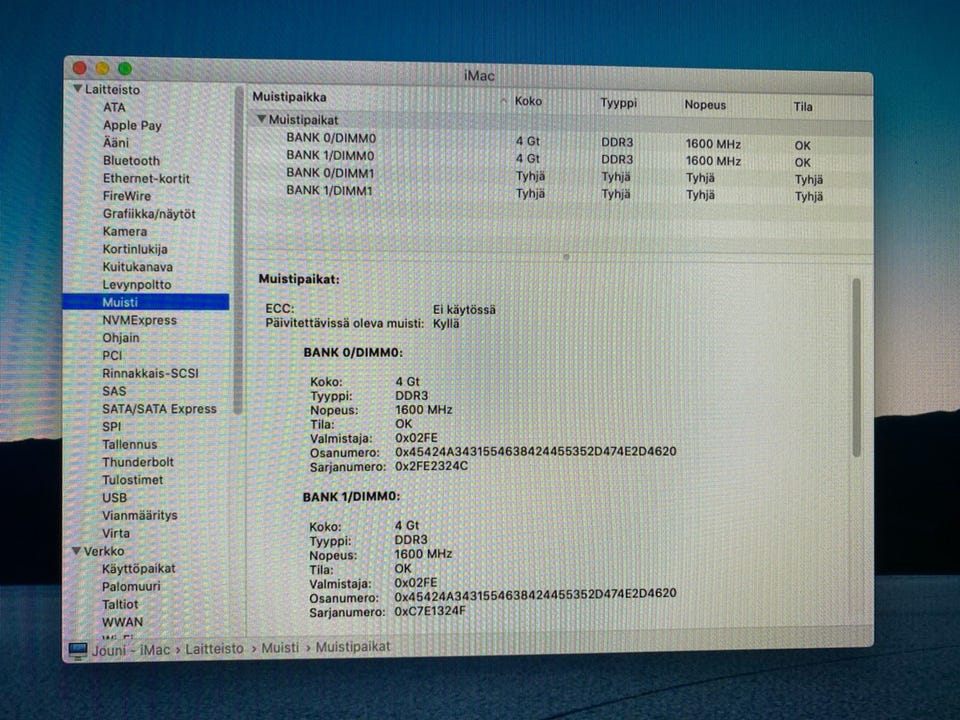Select Käyttöpaikat under Verkko
The image size is (960, 720).
[x=138, y=569]
